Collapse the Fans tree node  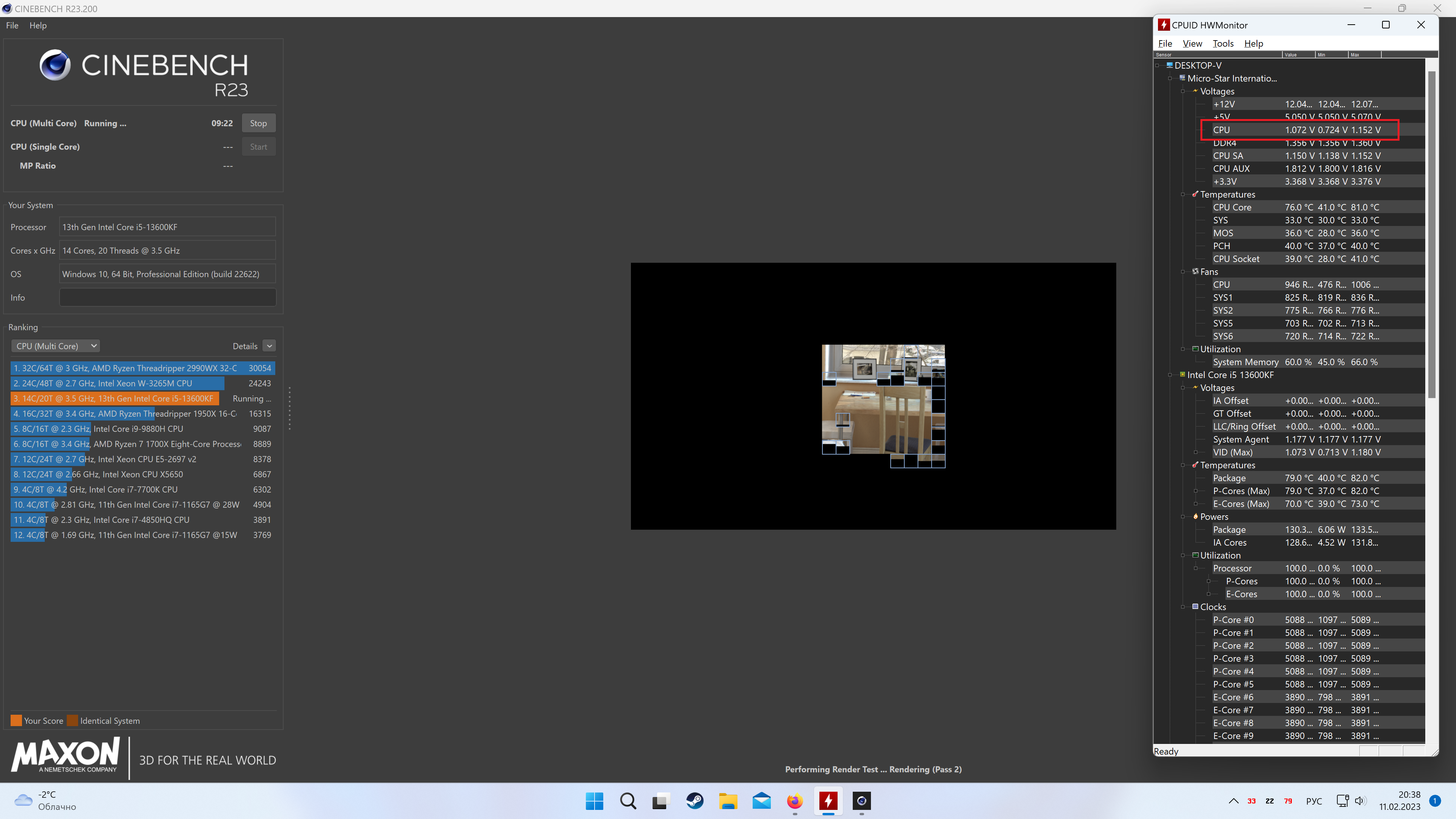pos(1183,272)
